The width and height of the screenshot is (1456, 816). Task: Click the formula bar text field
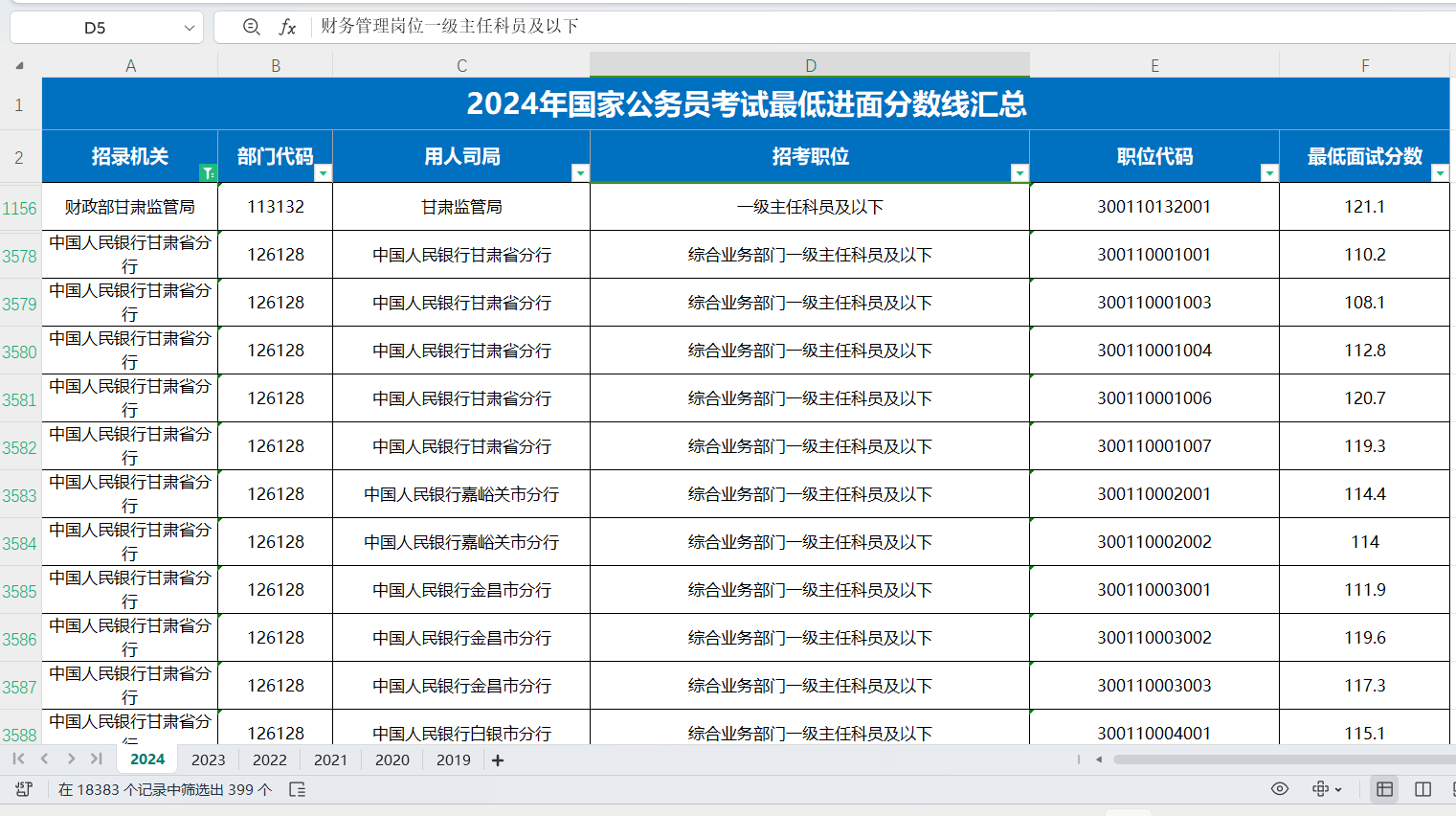[881, 27]
